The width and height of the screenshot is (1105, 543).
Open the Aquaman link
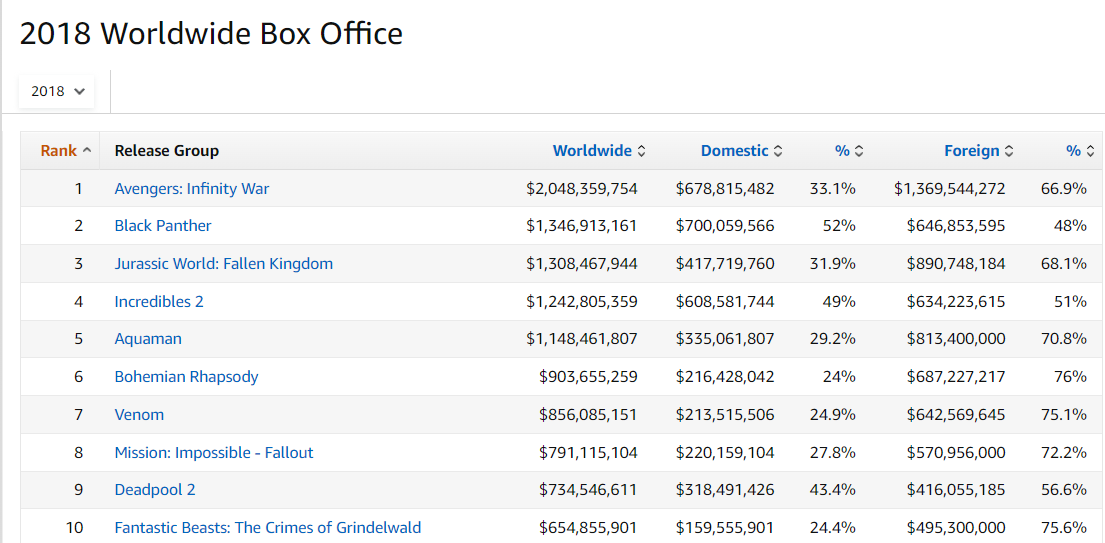148,339
